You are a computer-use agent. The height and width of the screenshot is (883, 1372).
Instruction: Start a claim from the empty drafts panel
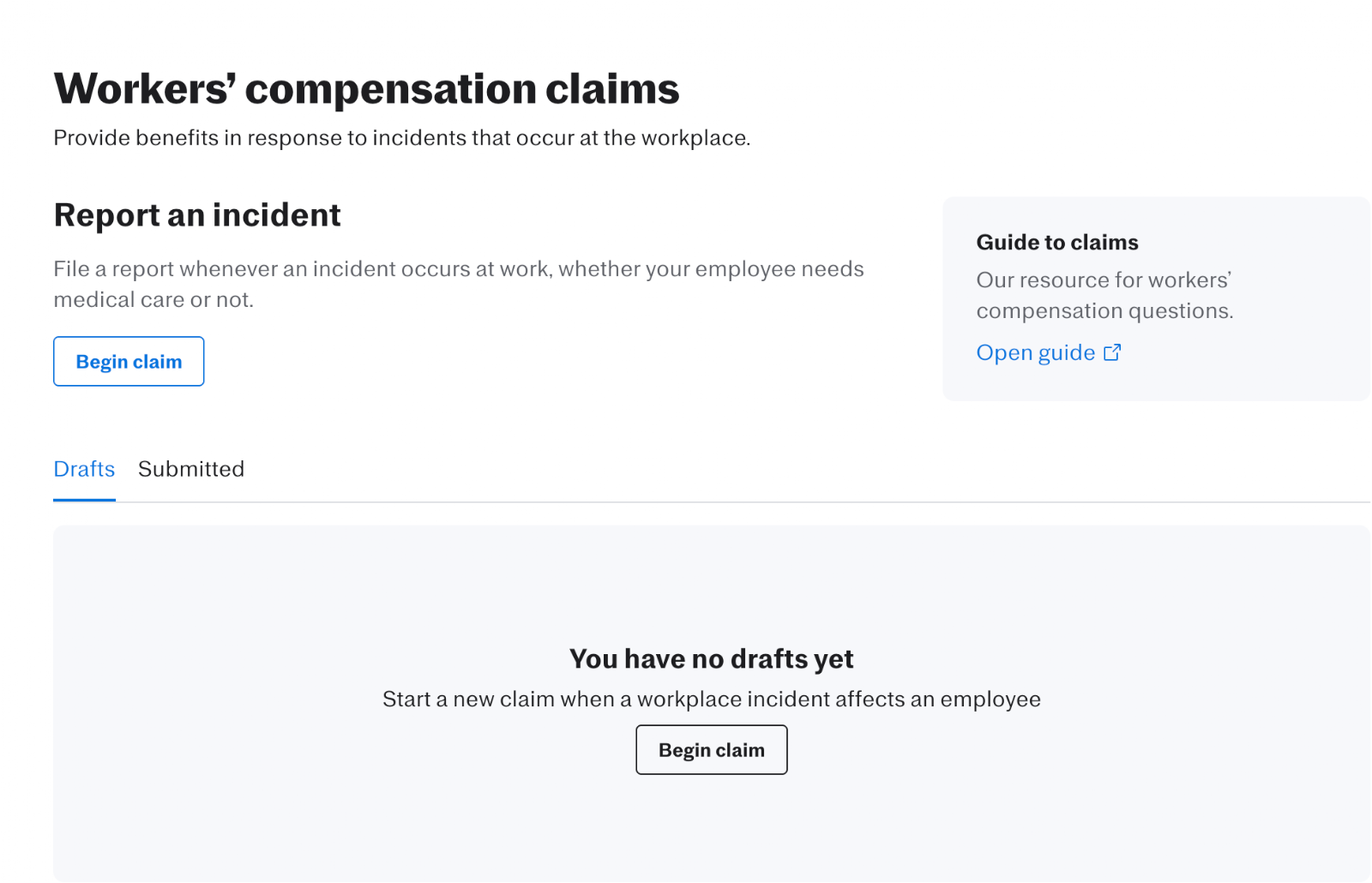click(x=711, y=750)
